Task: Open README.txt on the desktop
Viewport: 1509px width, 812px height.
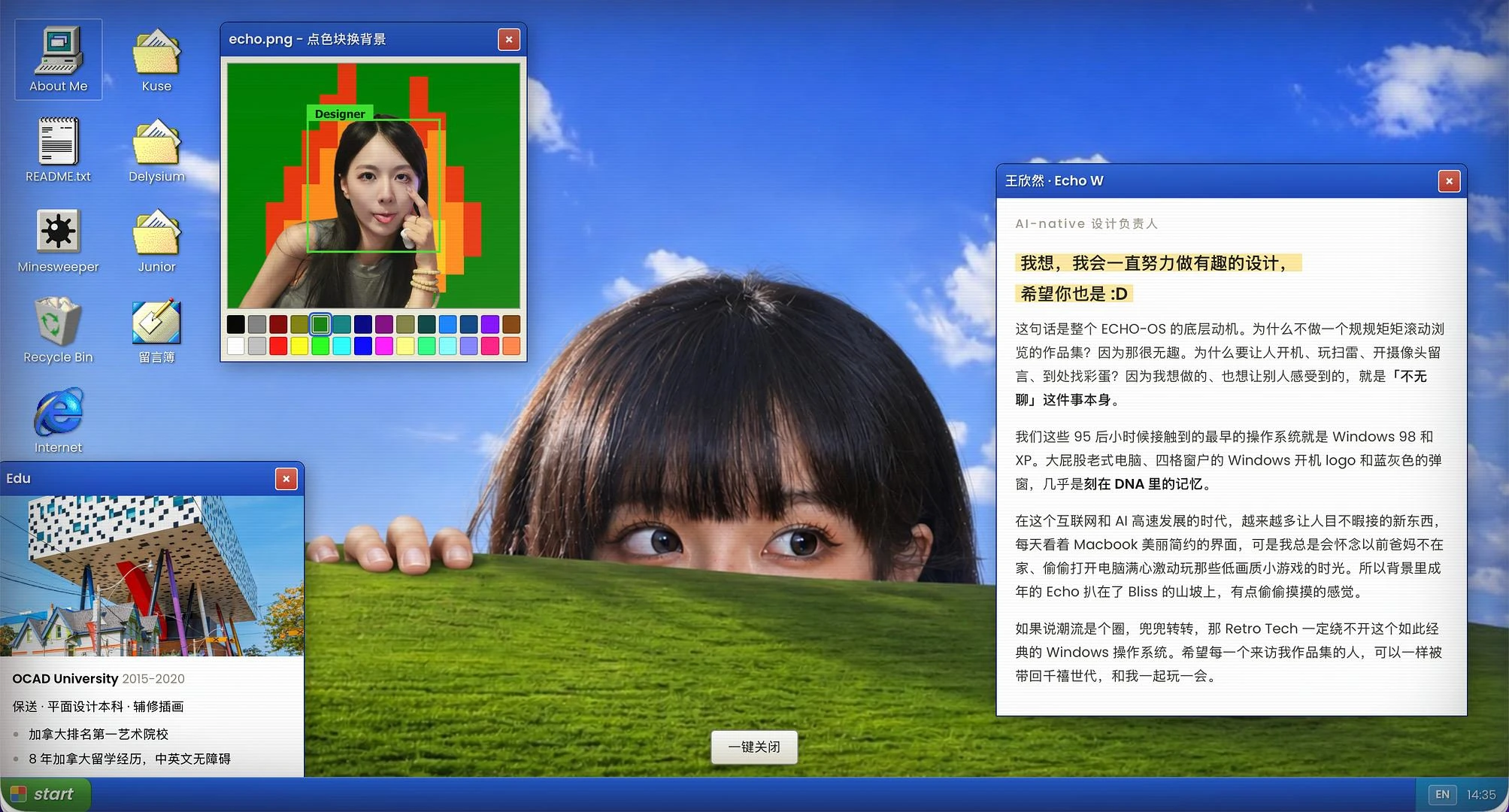Action: click(x=59, y=150)
